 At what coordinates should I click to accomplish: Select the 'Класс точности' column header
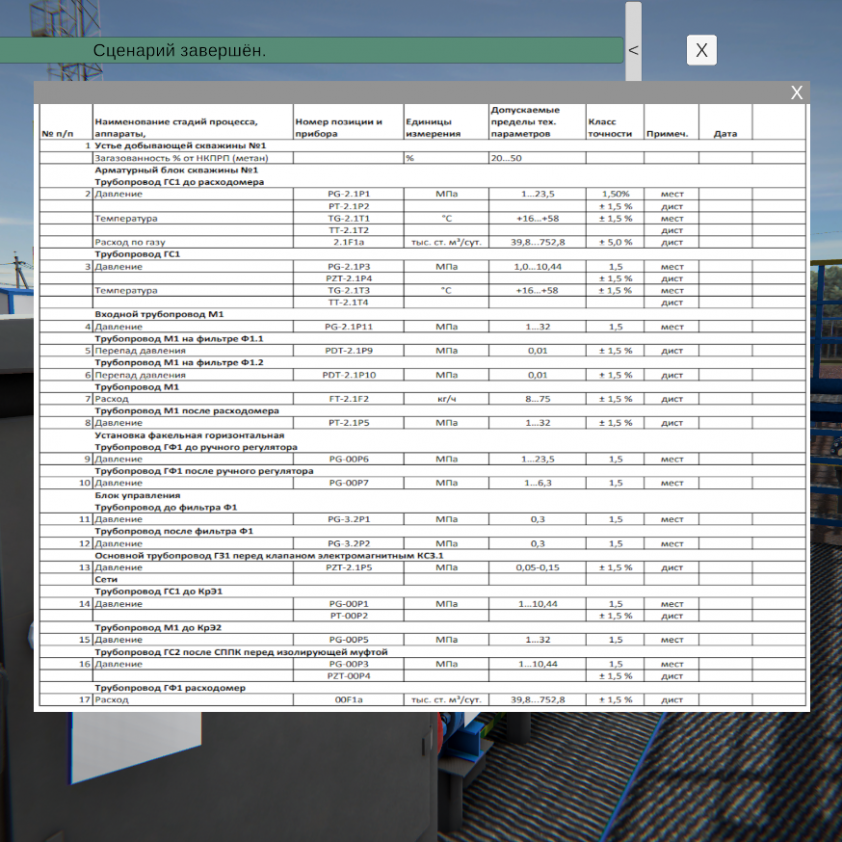click(x=610, y=128)
